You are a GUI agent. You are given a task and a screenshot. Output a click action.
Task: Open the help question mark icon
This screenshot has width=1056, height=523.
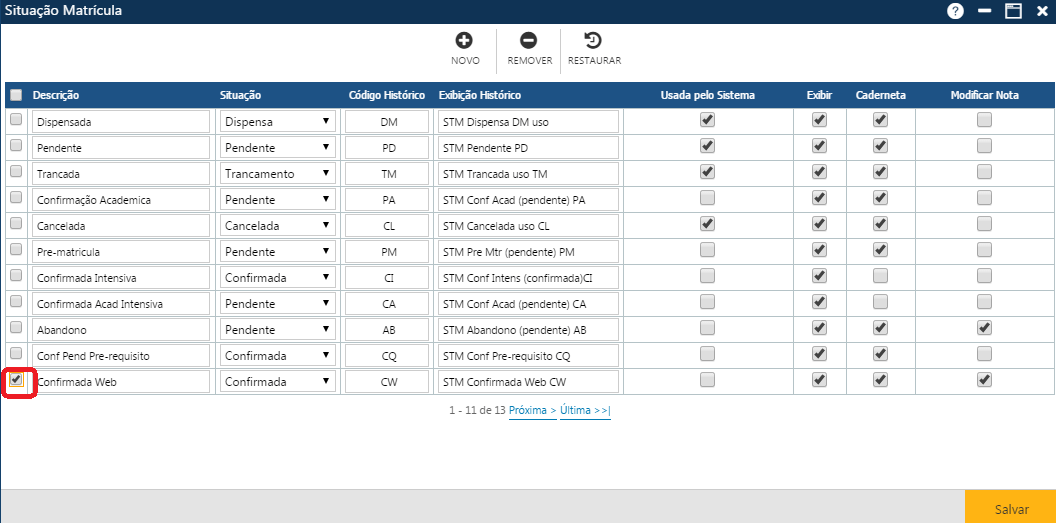(x=955, y=11)
